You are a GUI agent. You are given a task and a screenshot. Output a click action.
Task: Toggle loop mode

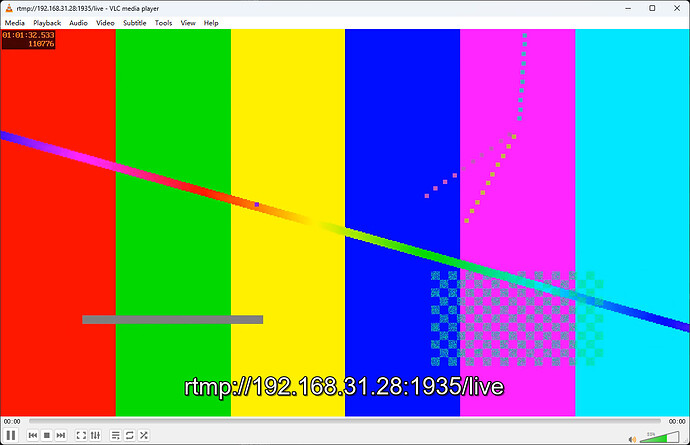[x=129, y=435]
